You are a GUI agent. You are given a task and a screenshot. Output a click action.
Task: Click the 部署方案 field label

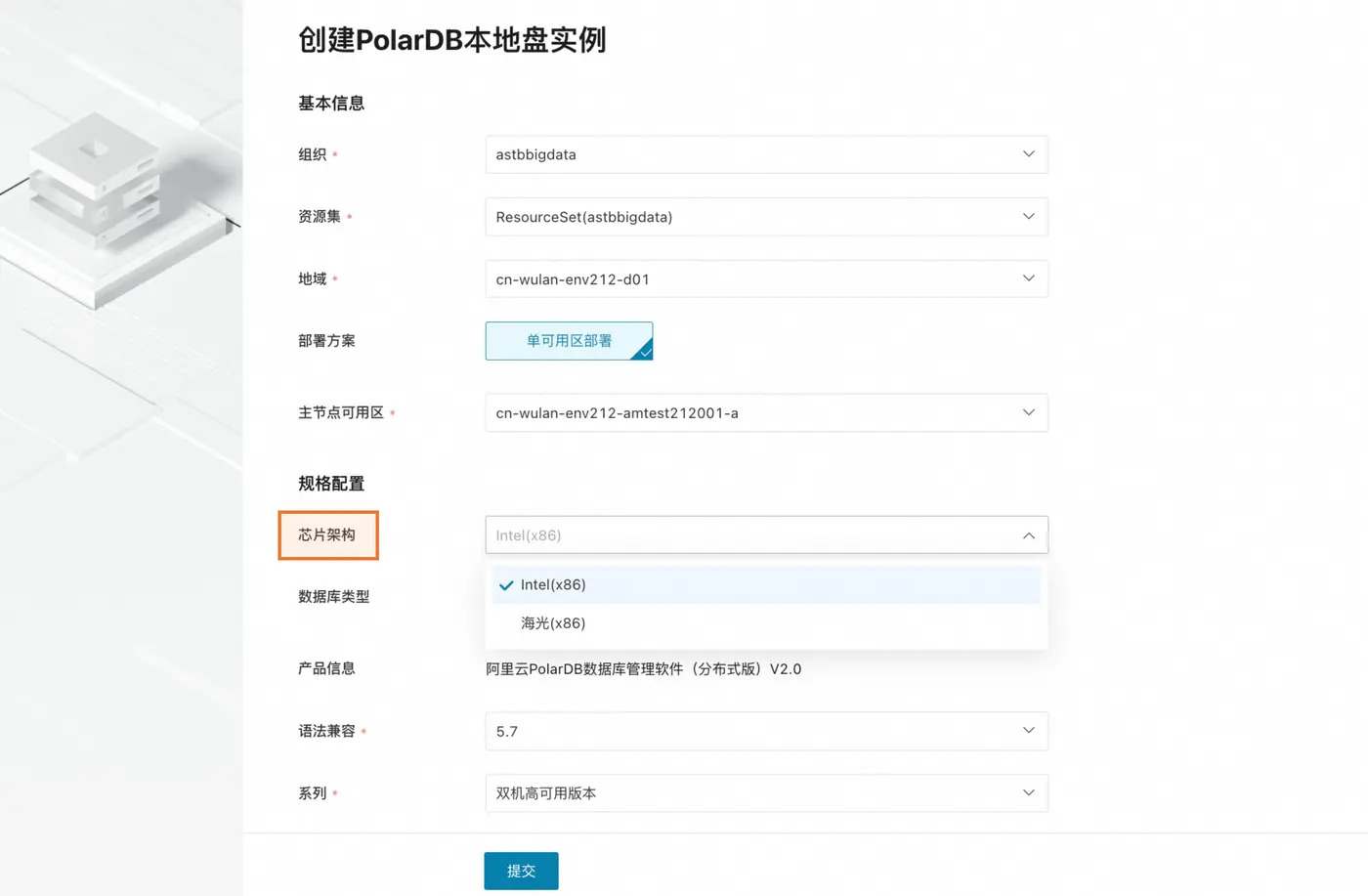[x=326, y=341]
